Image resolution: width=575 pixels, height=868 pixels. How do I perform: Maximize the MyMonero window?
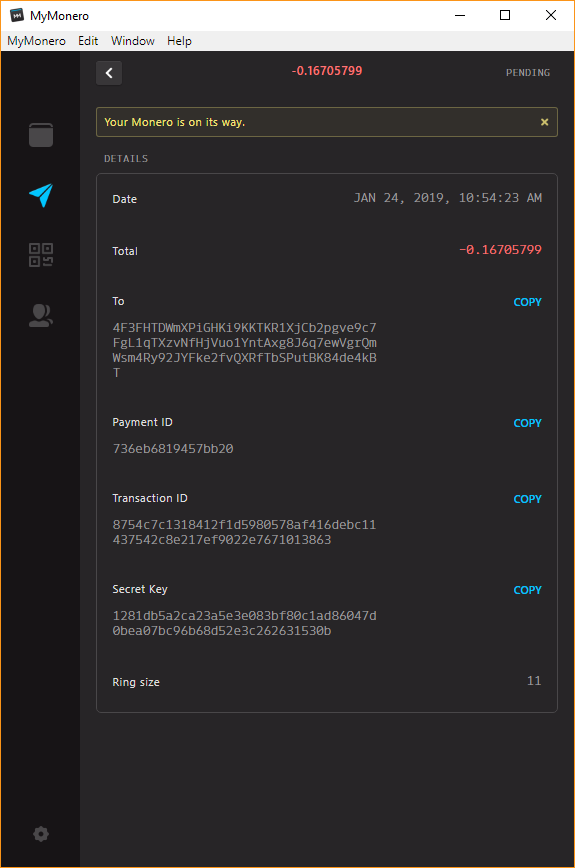pos(505,16)
